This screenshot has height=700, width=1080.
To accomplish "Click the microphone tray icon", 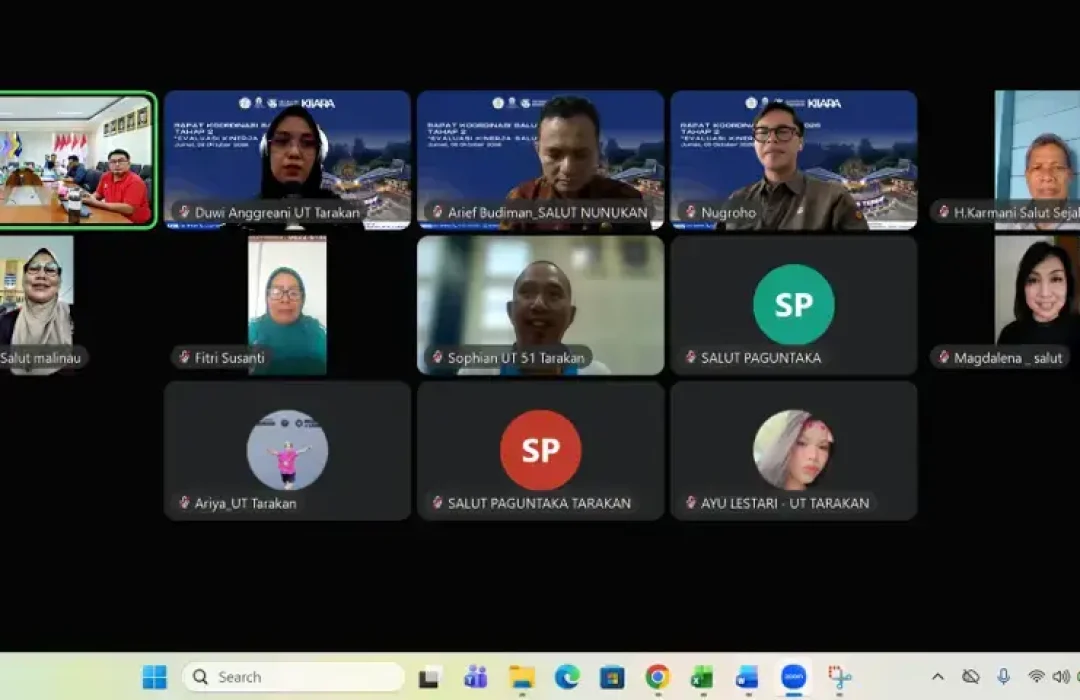I will pos(1004,677).
